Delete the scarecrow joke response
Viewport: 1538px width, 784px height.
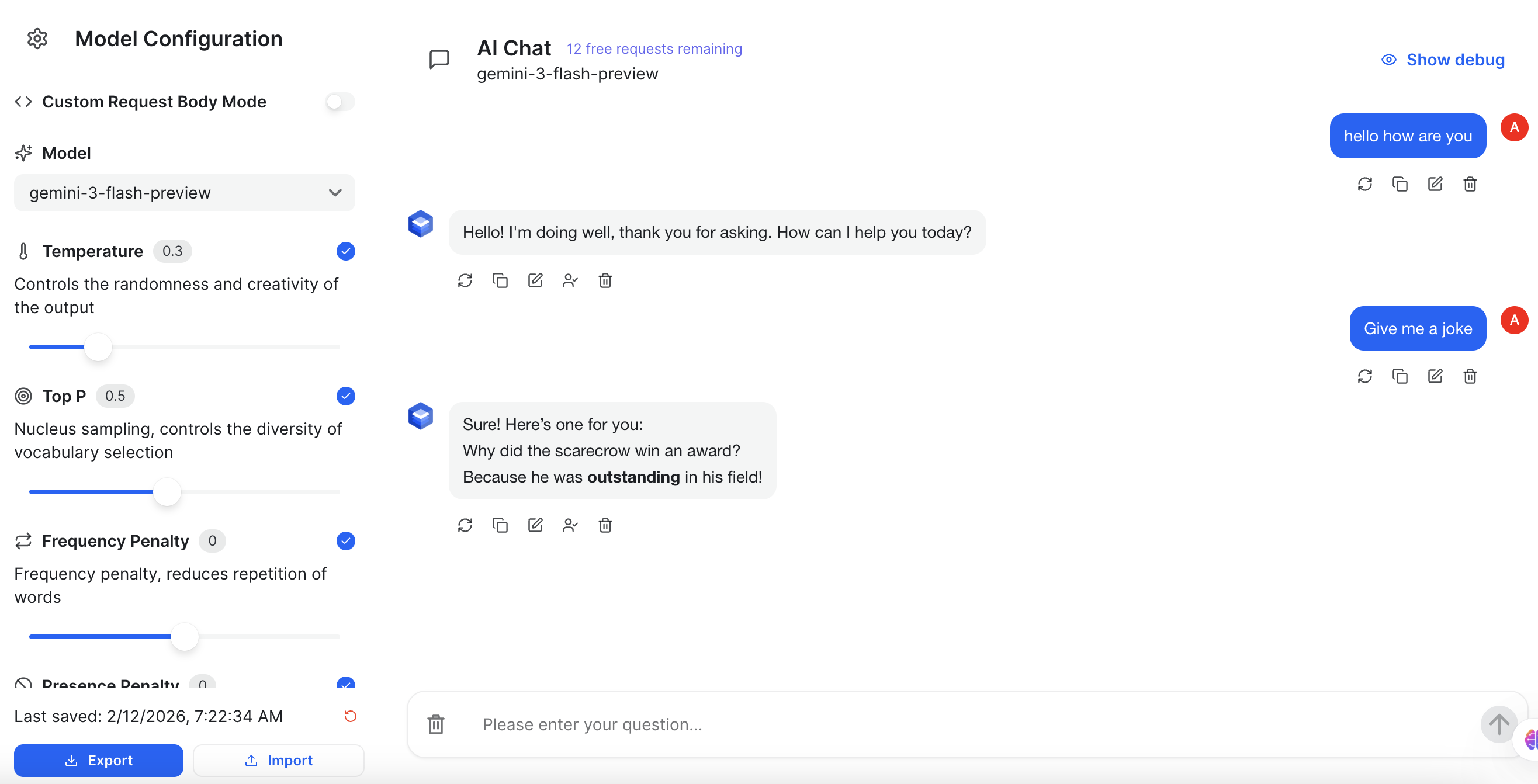pos(605,525)
